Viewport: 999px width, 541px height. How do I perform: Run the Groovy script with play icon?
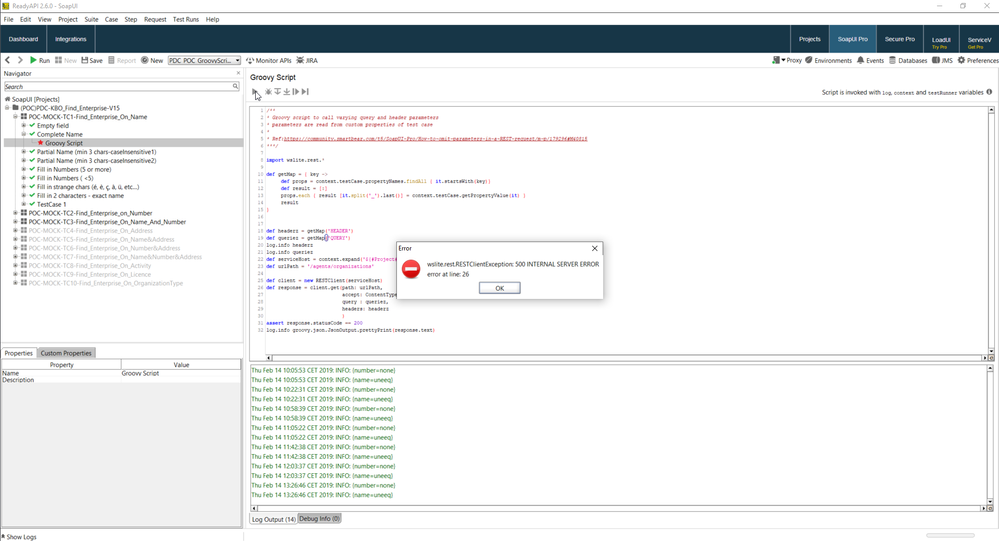pos(255,92)
